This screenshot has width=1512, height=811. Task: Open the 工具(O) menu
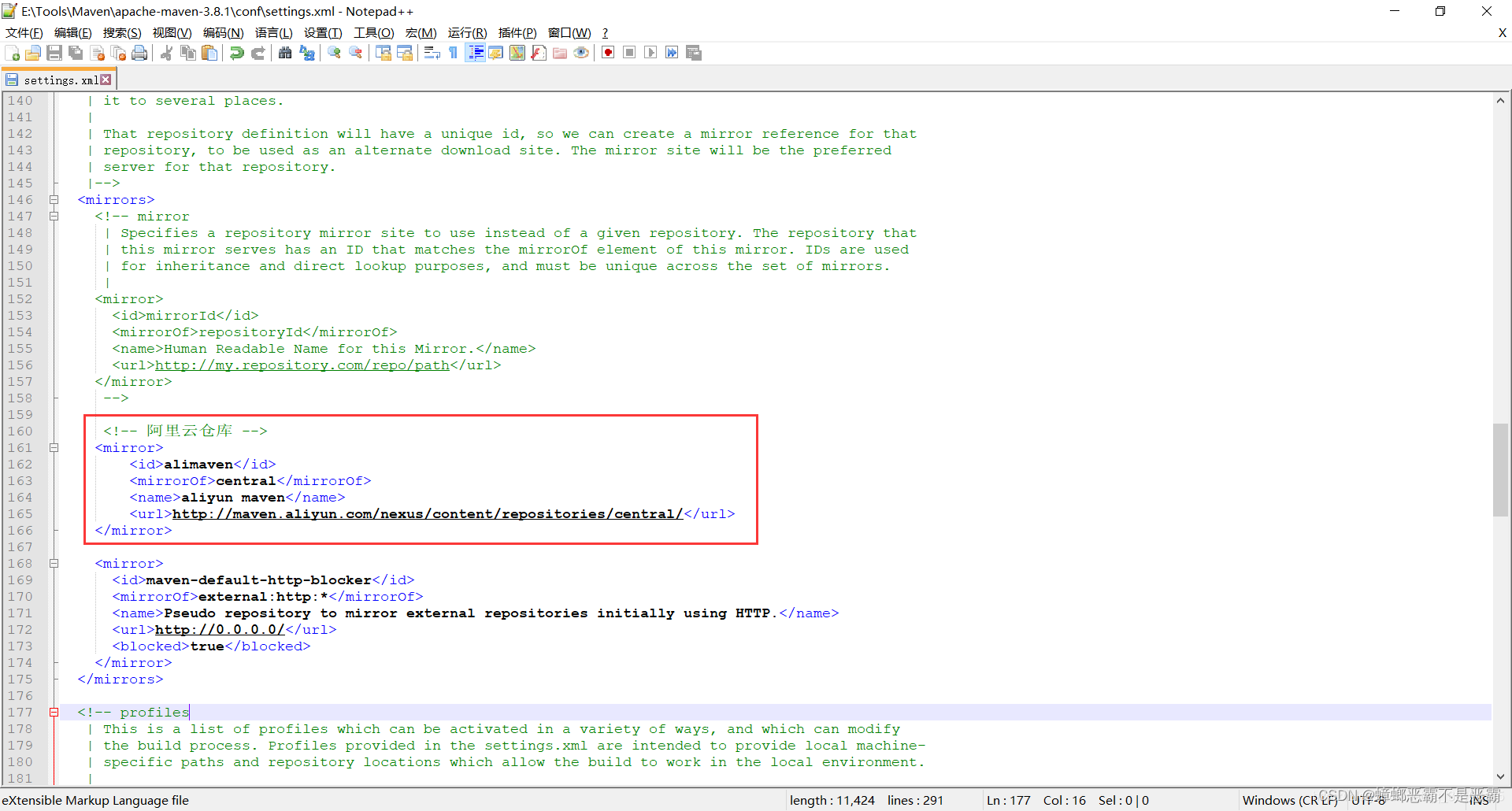(373, 32)
